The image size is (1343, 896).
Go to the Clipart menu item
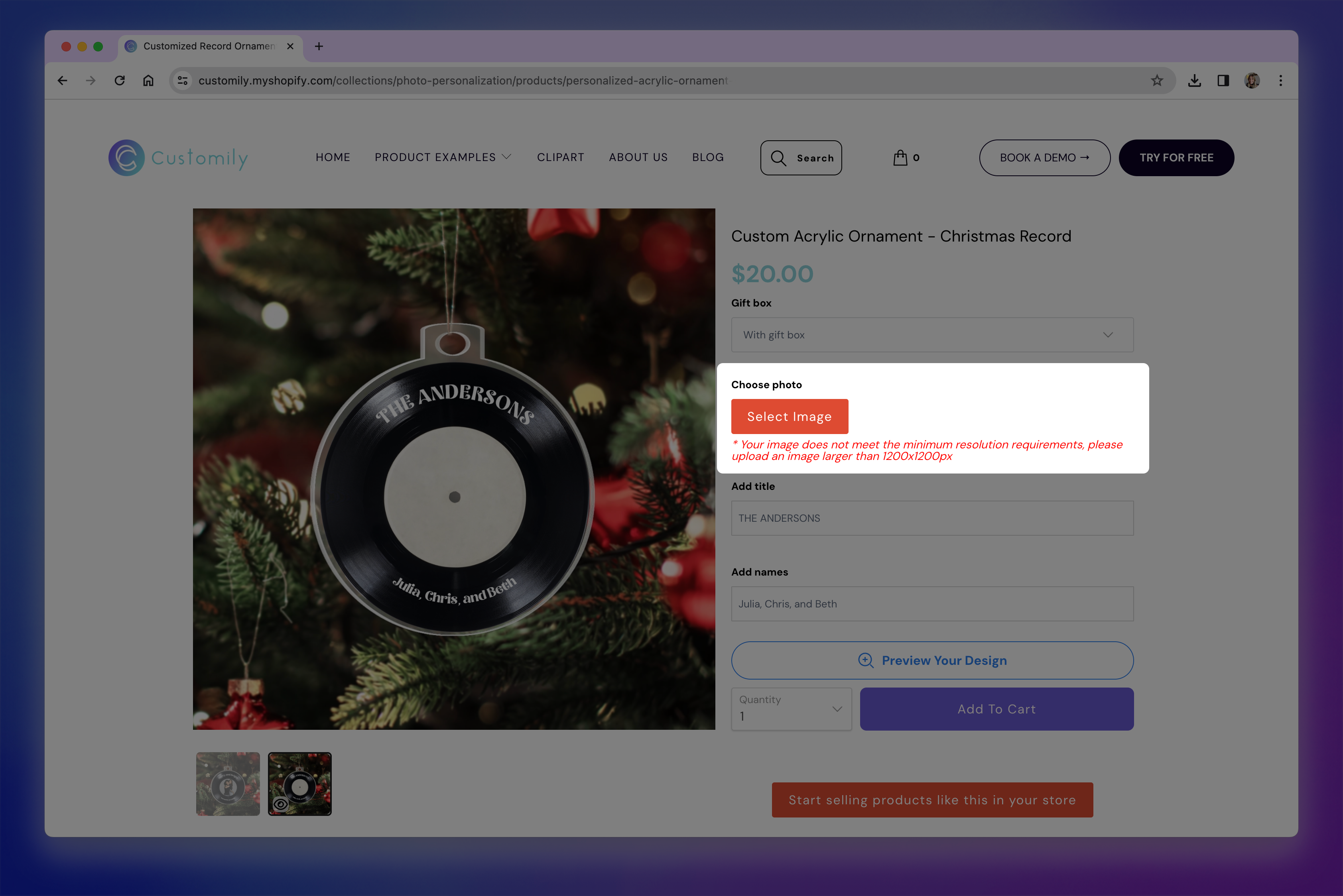tap(560, 157)
